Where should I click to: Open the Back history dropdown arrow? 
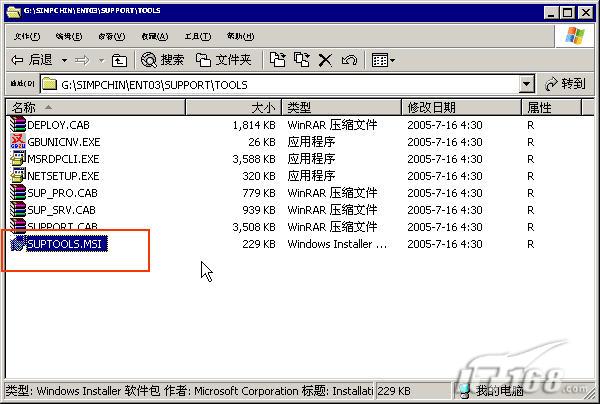(x=62, y=60)
